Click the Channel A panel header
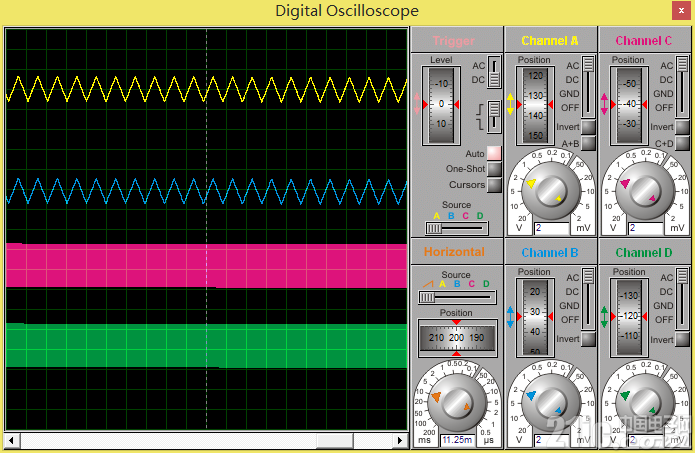Image resolution: width=695 pixels, height=453 pixels. tap(551, 41)
